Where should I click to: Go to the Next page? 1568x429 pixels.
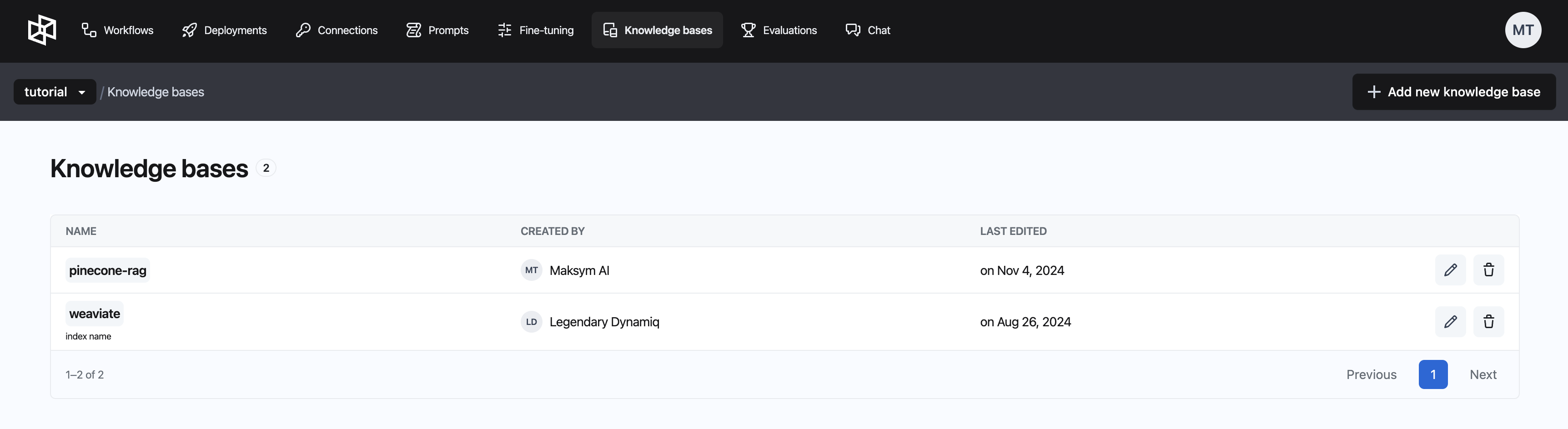[1483, 375]
